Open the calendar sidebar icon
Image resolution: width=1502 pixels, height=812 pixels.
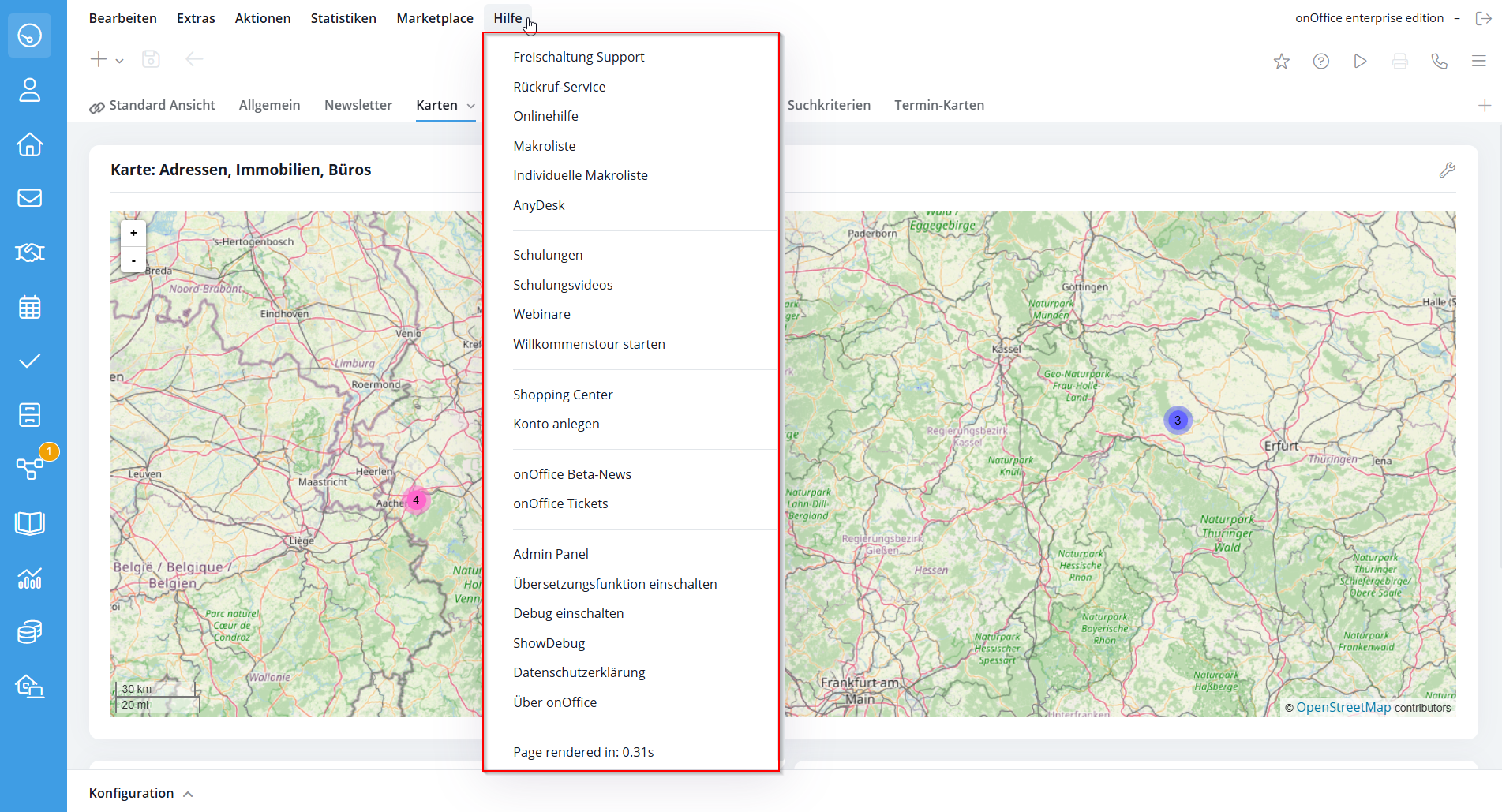(29, 307)
